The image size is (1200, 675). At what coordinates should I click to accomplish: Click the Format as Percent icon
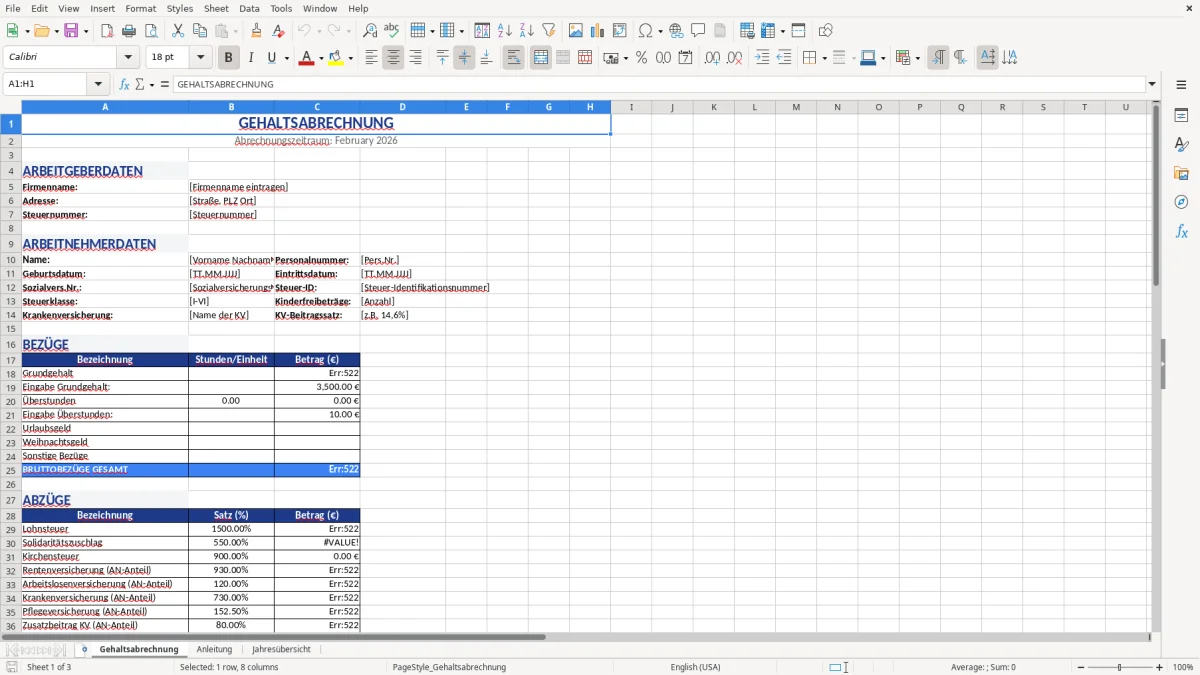640,57
